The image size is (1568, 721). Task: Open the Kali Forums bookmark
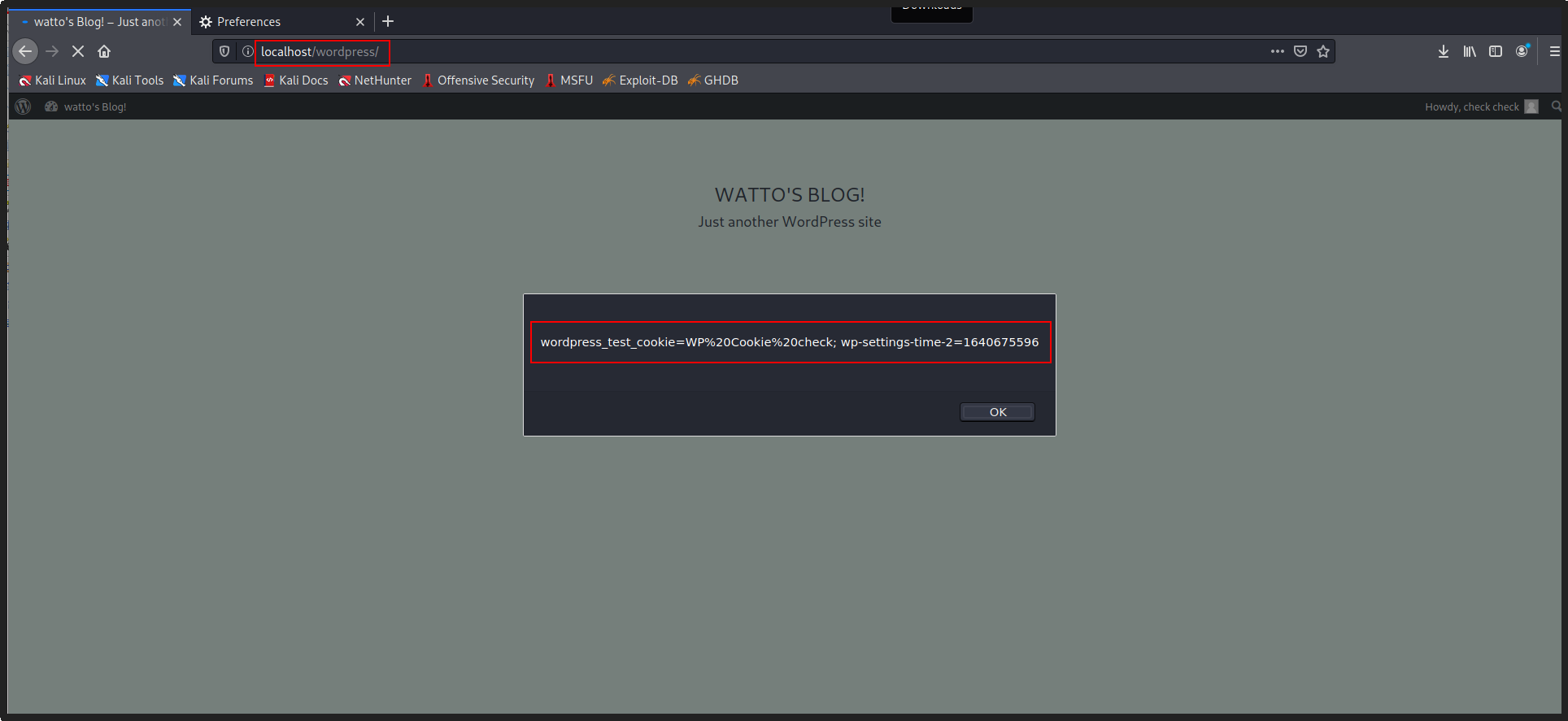pyautogui.click(x=213, y=80)
